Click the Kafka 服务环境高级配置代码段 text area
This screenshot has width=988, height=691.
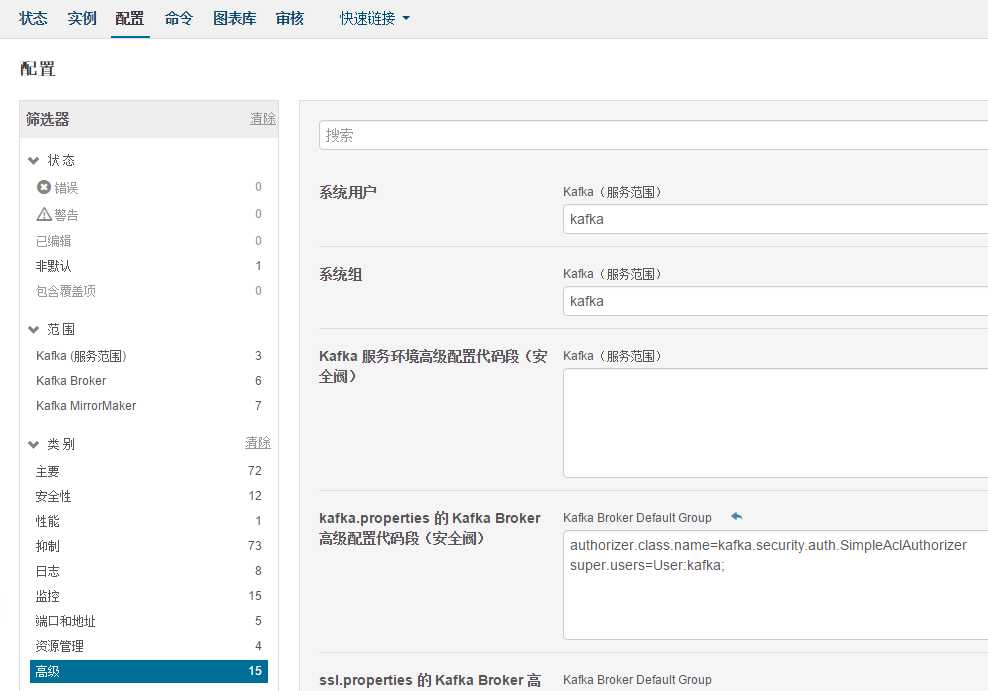point(776,423)
